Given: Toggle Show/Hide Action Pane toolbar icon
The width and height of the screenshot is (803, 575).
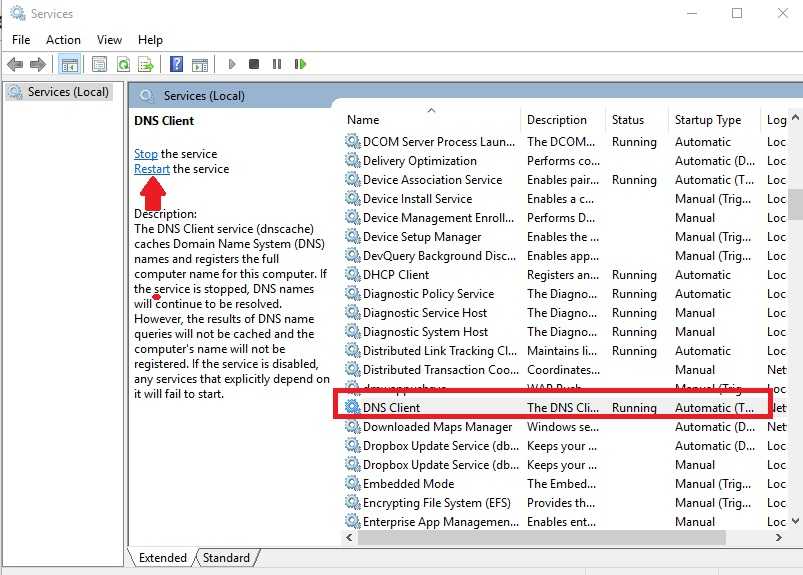Looking at the screenshot, I should [200, 65].
